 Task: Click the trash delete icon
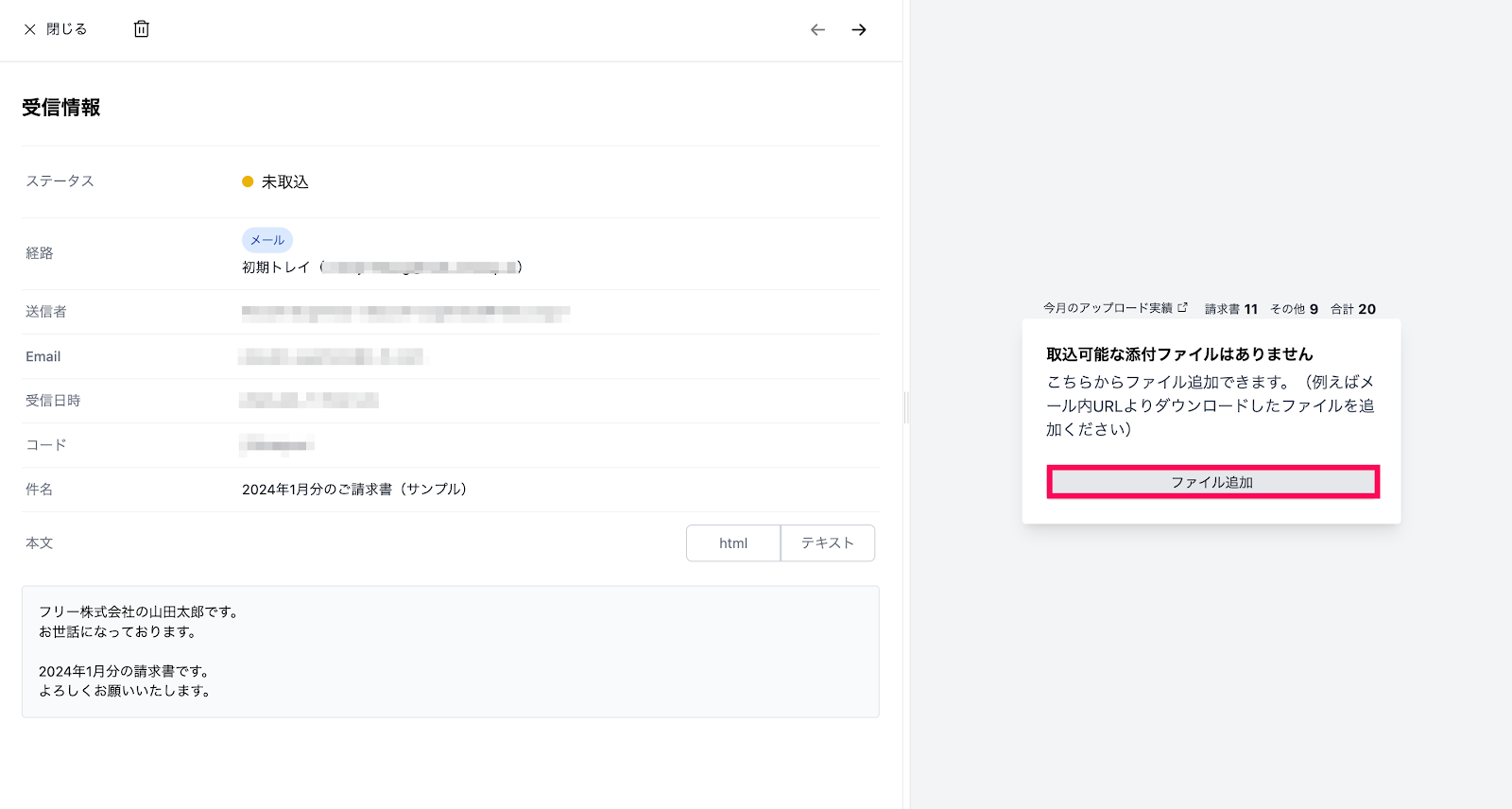tap(142, 29)
